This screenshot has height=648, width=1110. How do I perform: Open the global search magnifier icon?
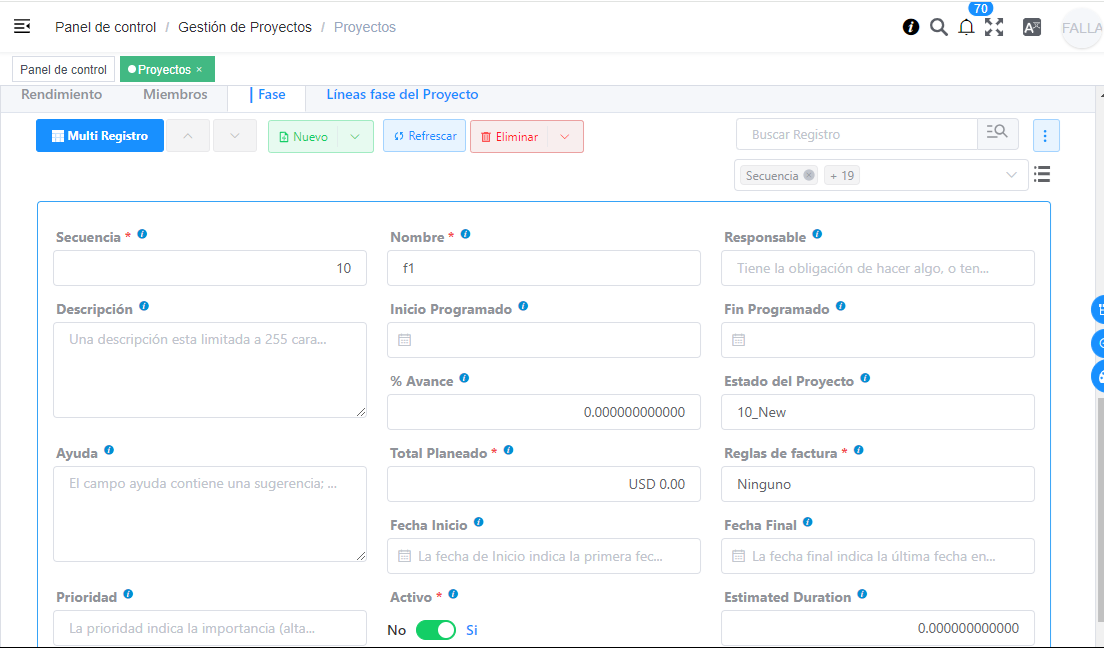coord(938,27)
